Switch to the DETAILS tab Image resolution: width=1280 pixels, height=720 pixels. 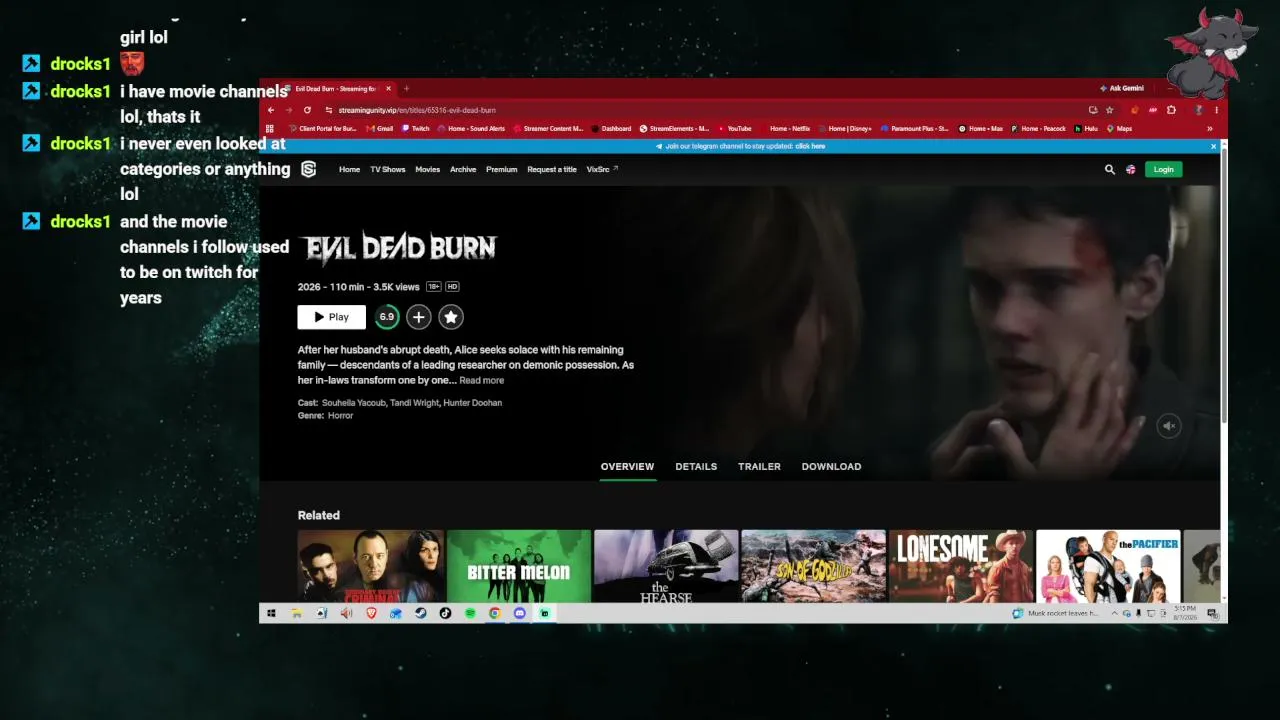click(696, 467)
